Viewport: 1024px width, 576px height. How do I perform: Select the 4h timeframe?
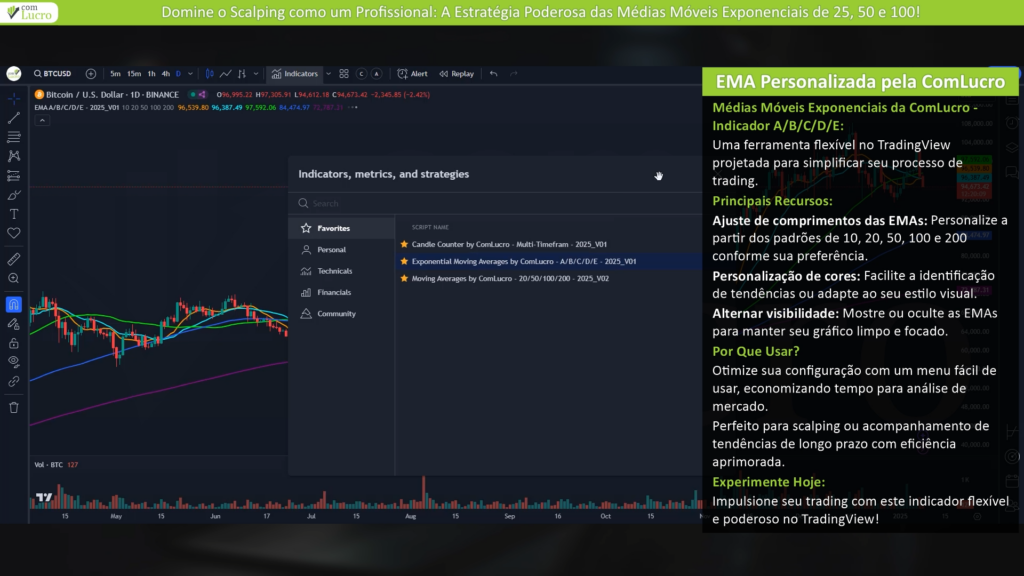coord(166,74)
